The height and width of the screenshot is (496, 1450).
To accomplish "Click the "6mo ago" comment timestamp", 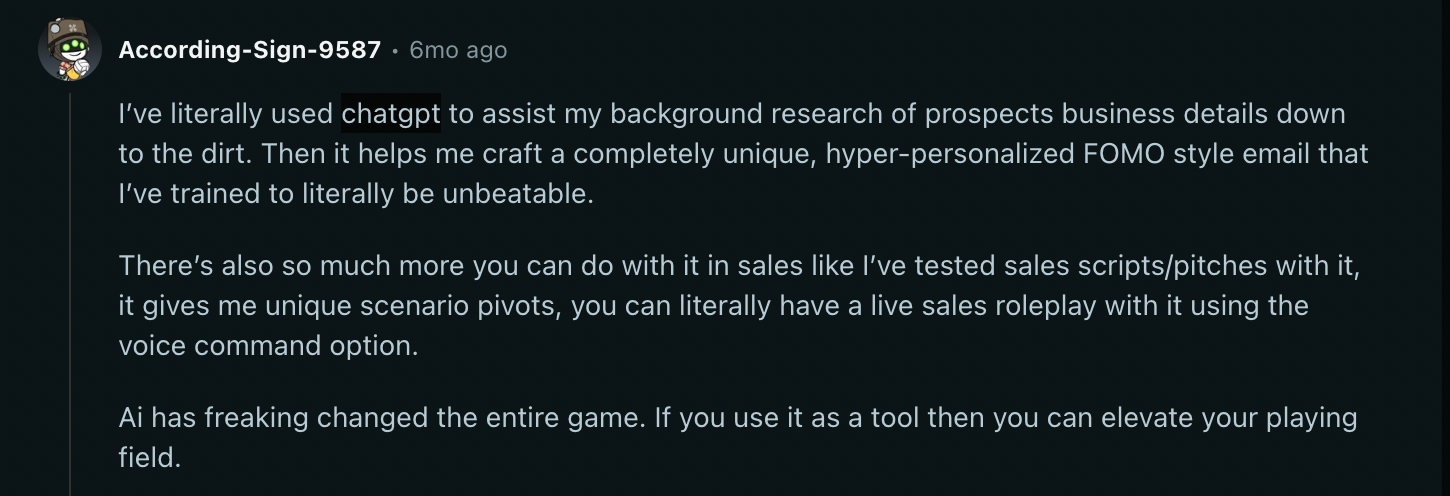I will click(458, 50).
